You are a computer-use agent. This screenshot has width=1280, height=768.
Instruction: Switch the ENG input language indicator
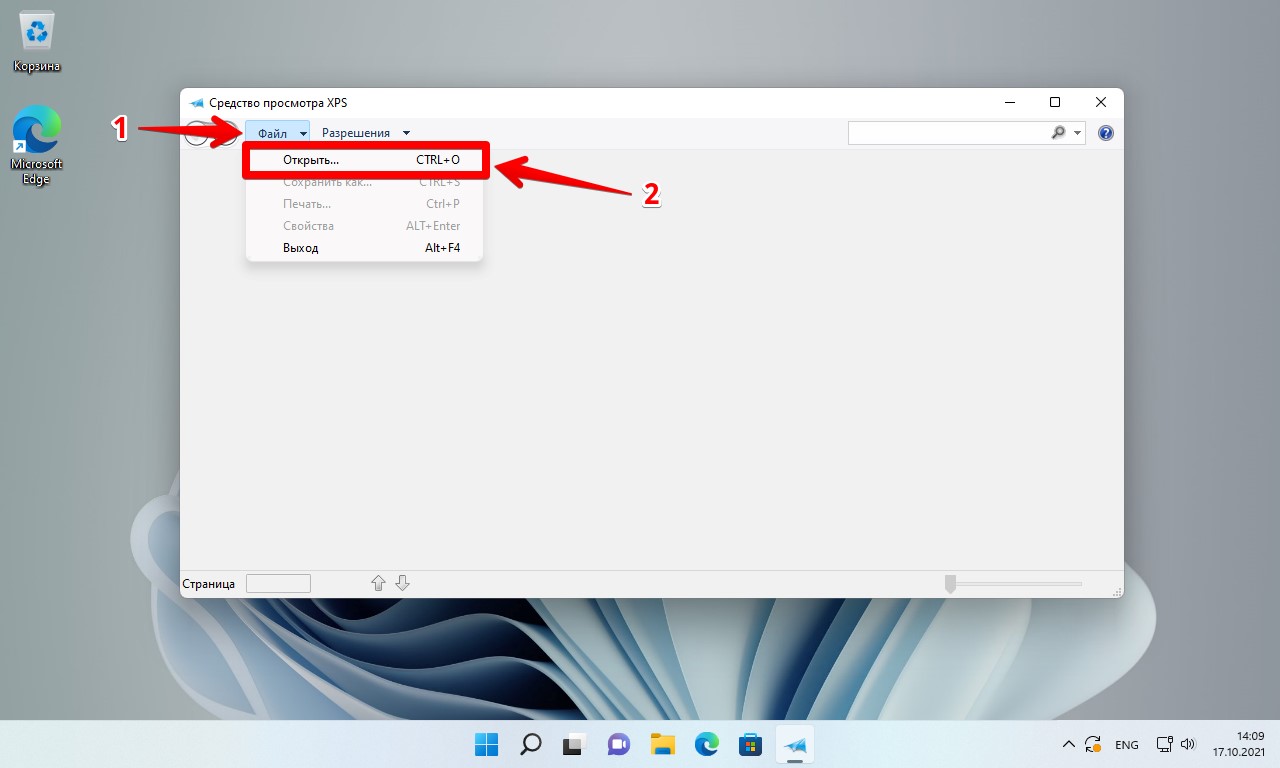pyautogui.click(x=1127, y=745)
